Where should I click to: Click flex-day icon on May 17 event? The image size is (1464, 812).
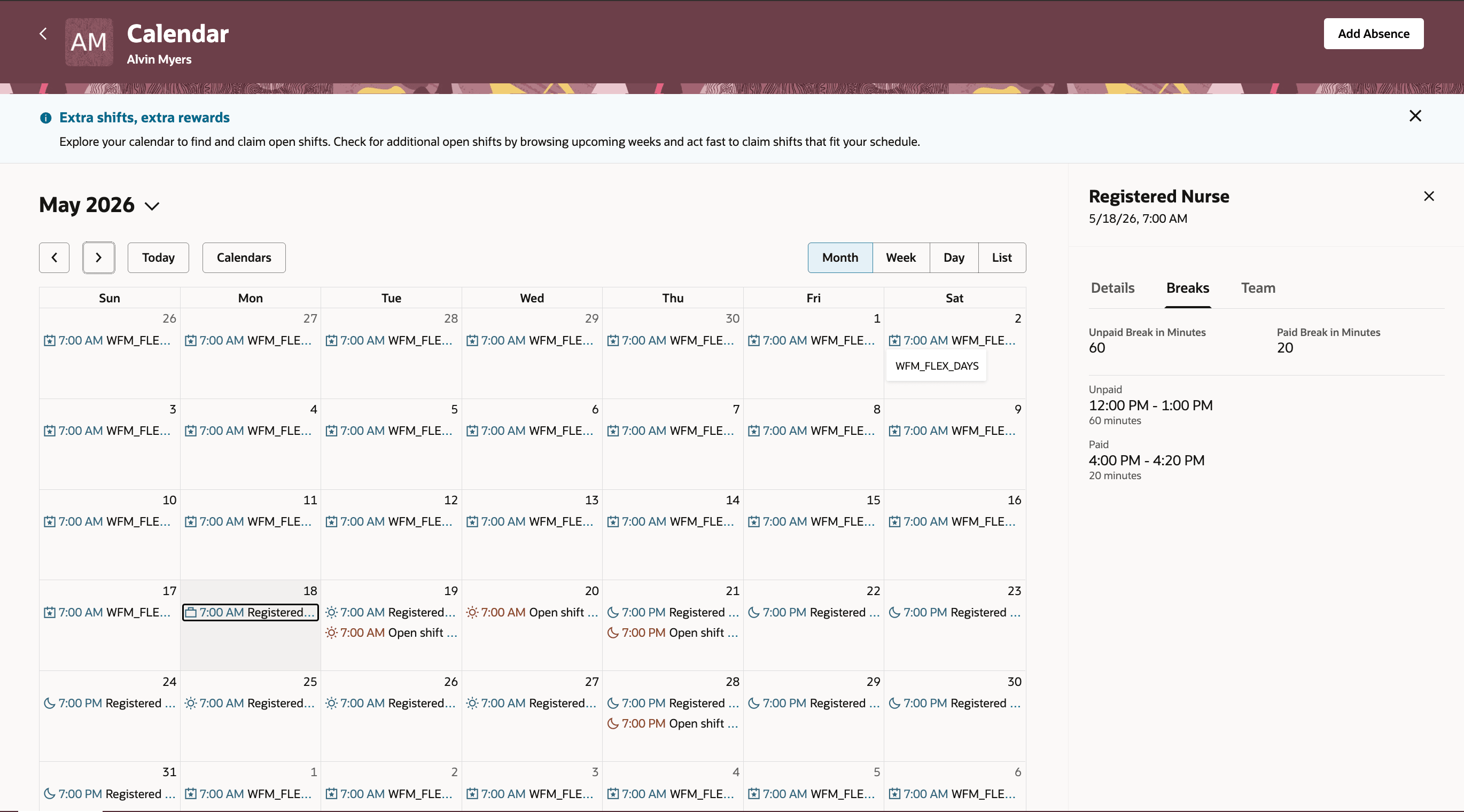[50, 613]
